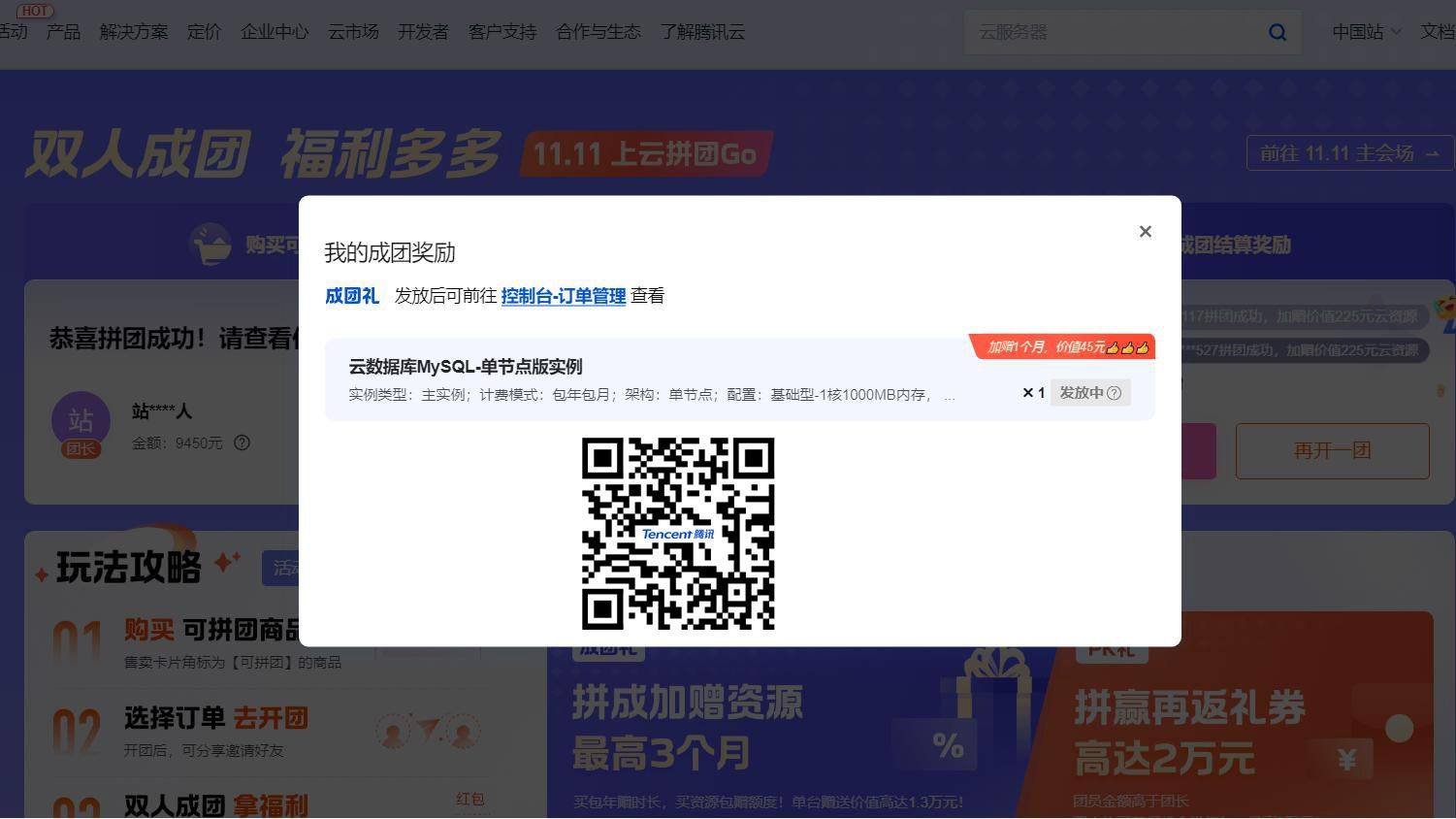This screenshot has width=1456, height=819.
Task: Click the 拼赢再返礼券 高达2万元 banner
Action: tap(1189, 733)
